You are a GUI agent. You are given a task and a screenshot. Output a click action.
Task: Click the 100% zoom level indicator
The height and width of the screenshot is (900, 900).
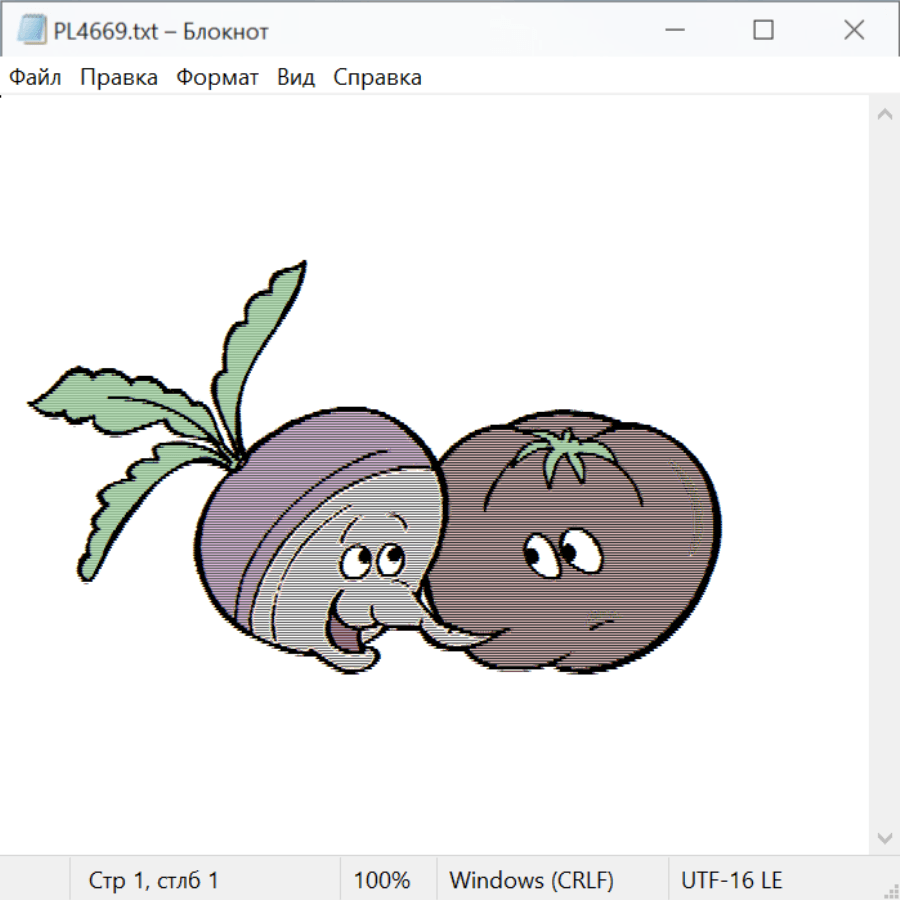click(x=382, y=880)
